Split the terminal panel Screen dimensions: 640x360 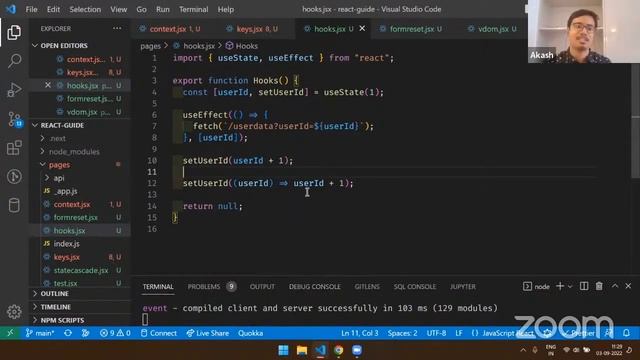point(584,286)
